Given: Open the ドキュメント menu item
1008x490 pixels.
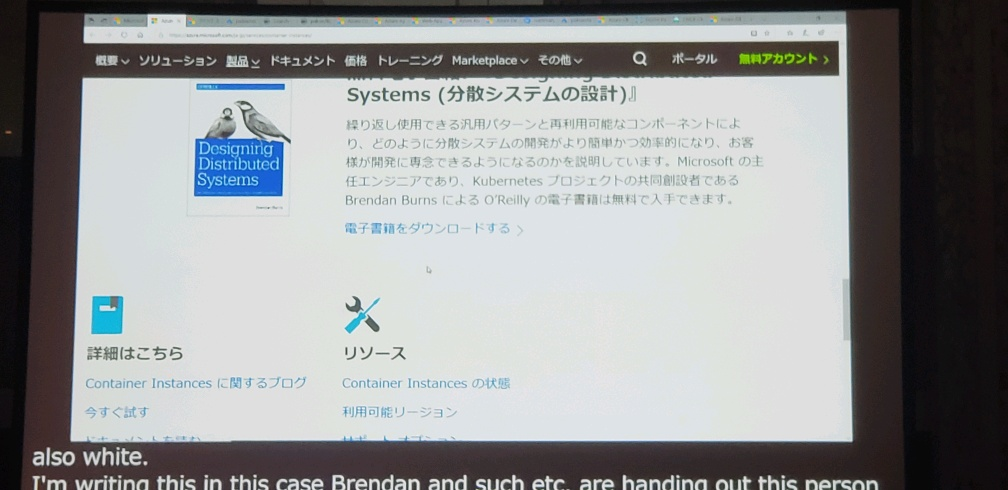Looking at the screenshot, I should click(302, 61).
